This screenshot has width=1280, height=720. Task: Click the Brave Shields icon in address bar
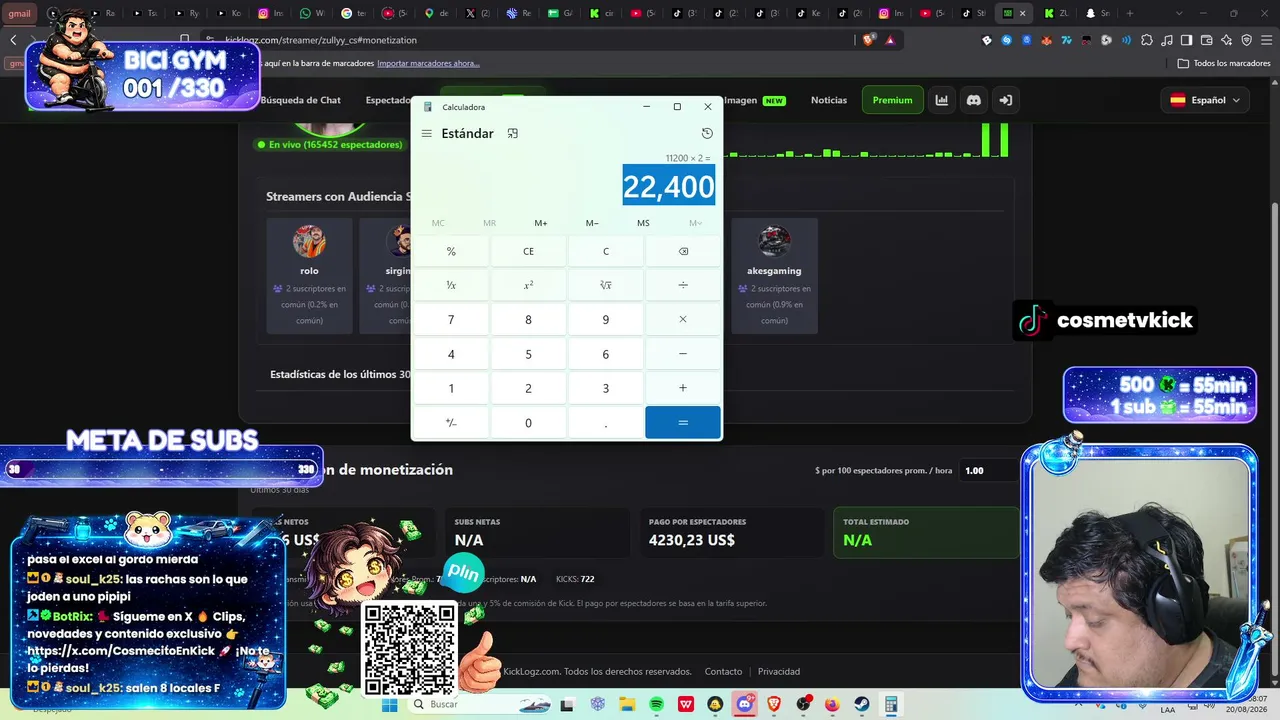[868, 40]
